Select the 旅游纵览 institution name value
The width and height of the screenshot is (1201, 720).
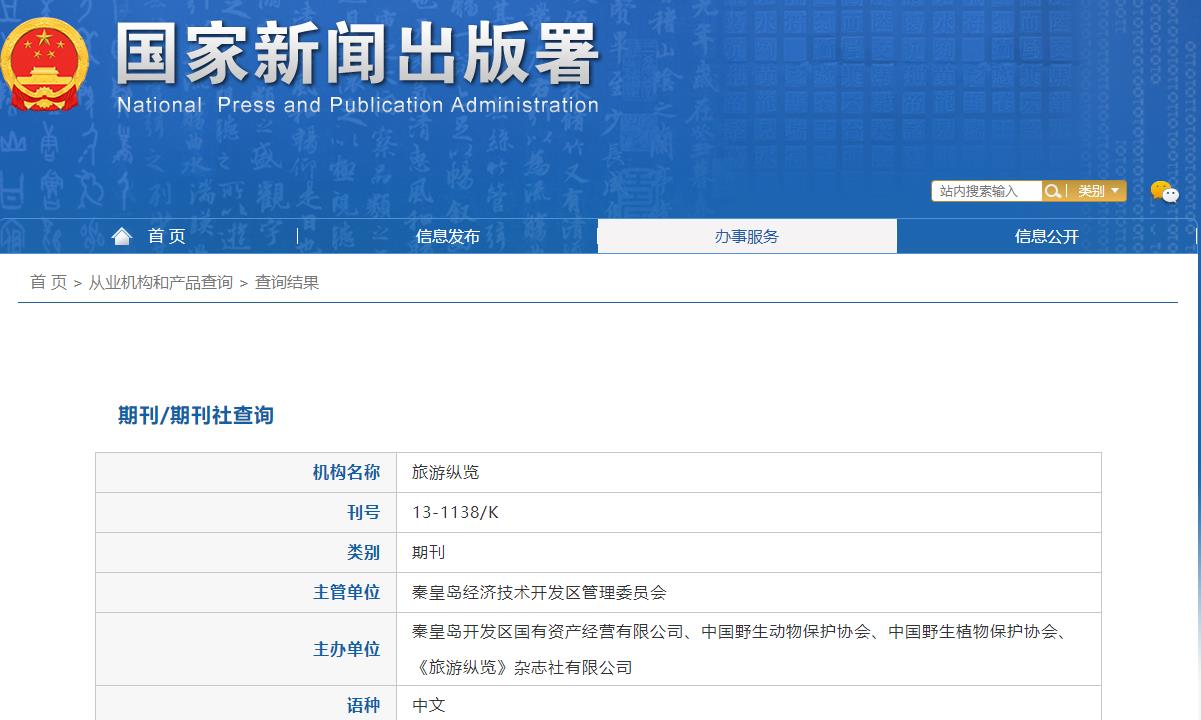[x=445, y=473]
